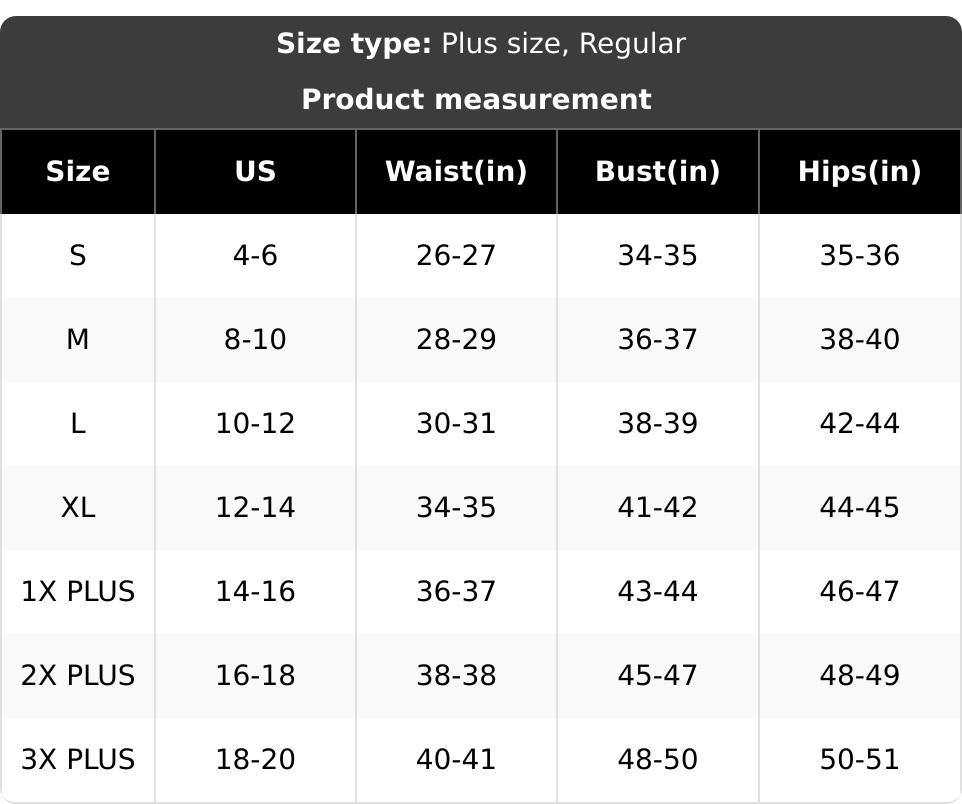Select bust measurement 45-47 cell
The height and width of the screenshot is (804, 962).
(657, 676)
